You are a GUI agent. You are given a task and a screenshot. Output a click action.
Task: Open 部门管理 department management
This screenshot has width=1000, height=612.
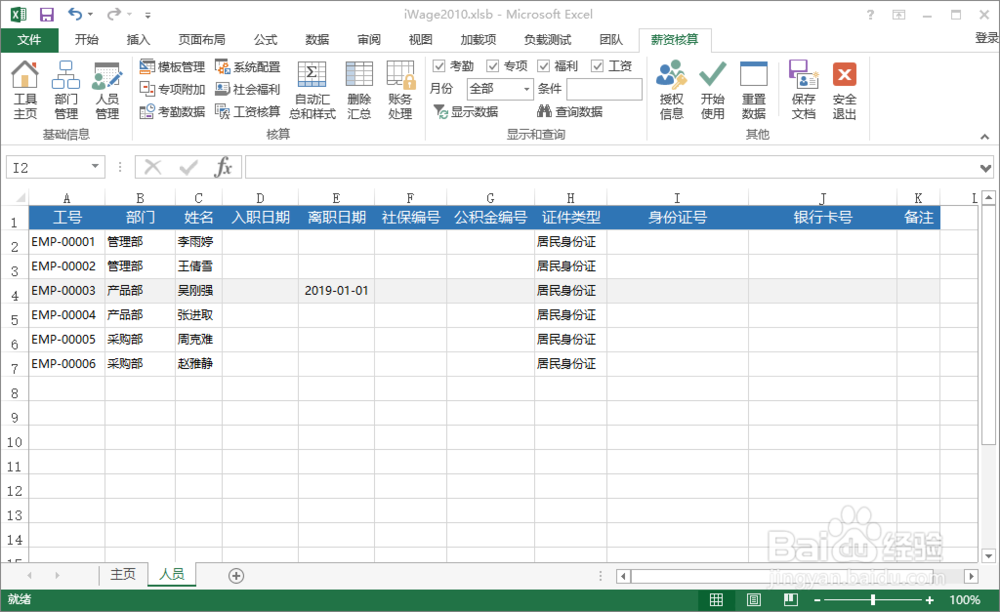point(66,89)
